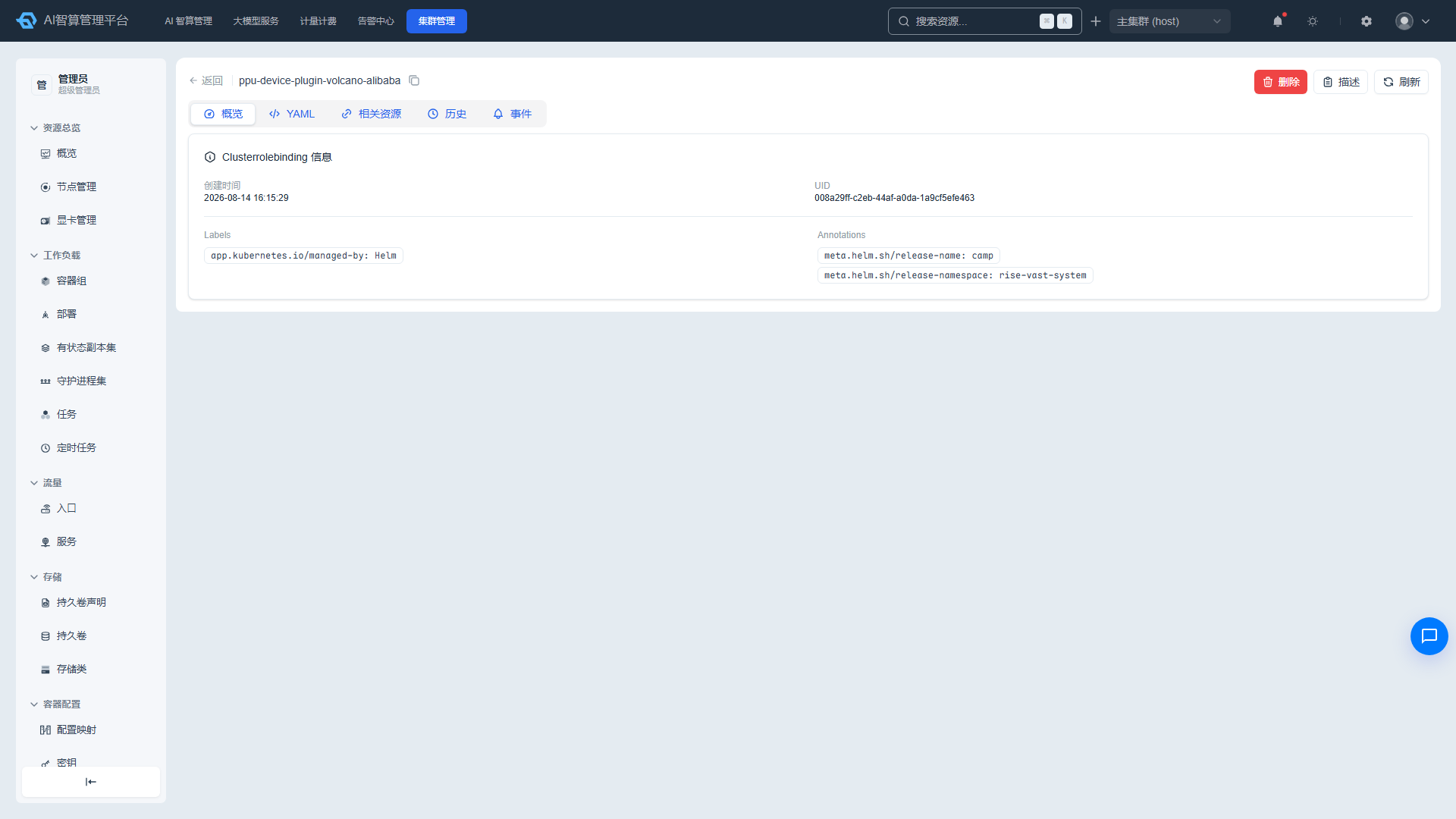The image size is (1456, 819).
Task: Switch to the 事件 tab
Action: coord(513,114)
